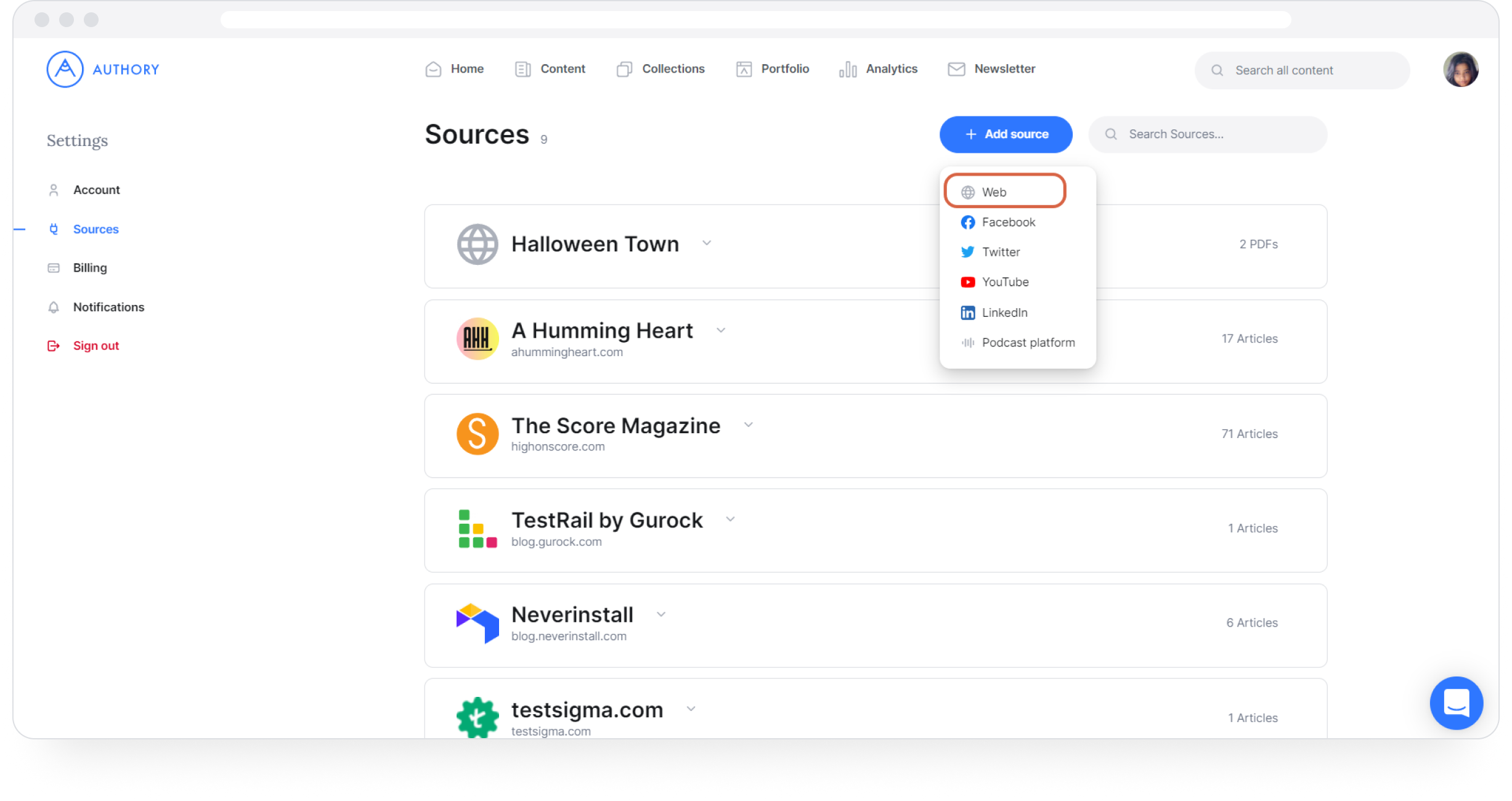Select Web from the source menu
Viewport: 1512px width, 801px height.
[x=1005, y=192]
